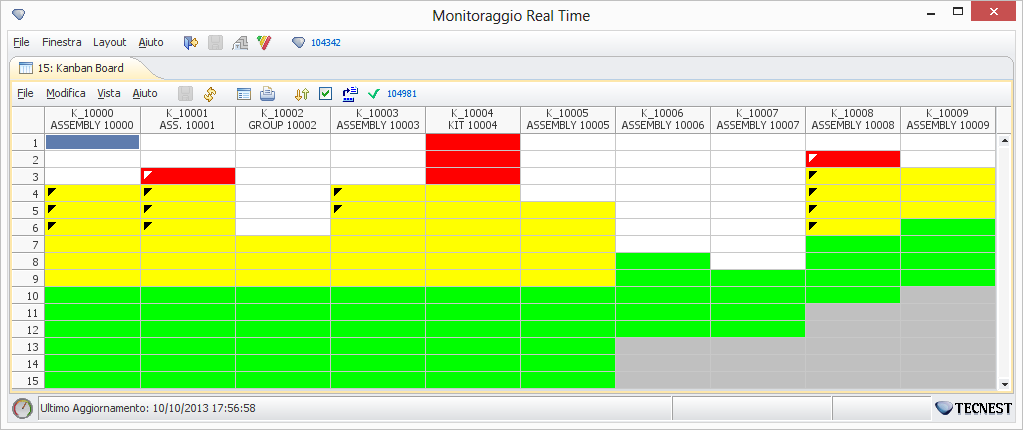Open the main File menu
This screenshot has height=430, width=1023.
point(22,42)
